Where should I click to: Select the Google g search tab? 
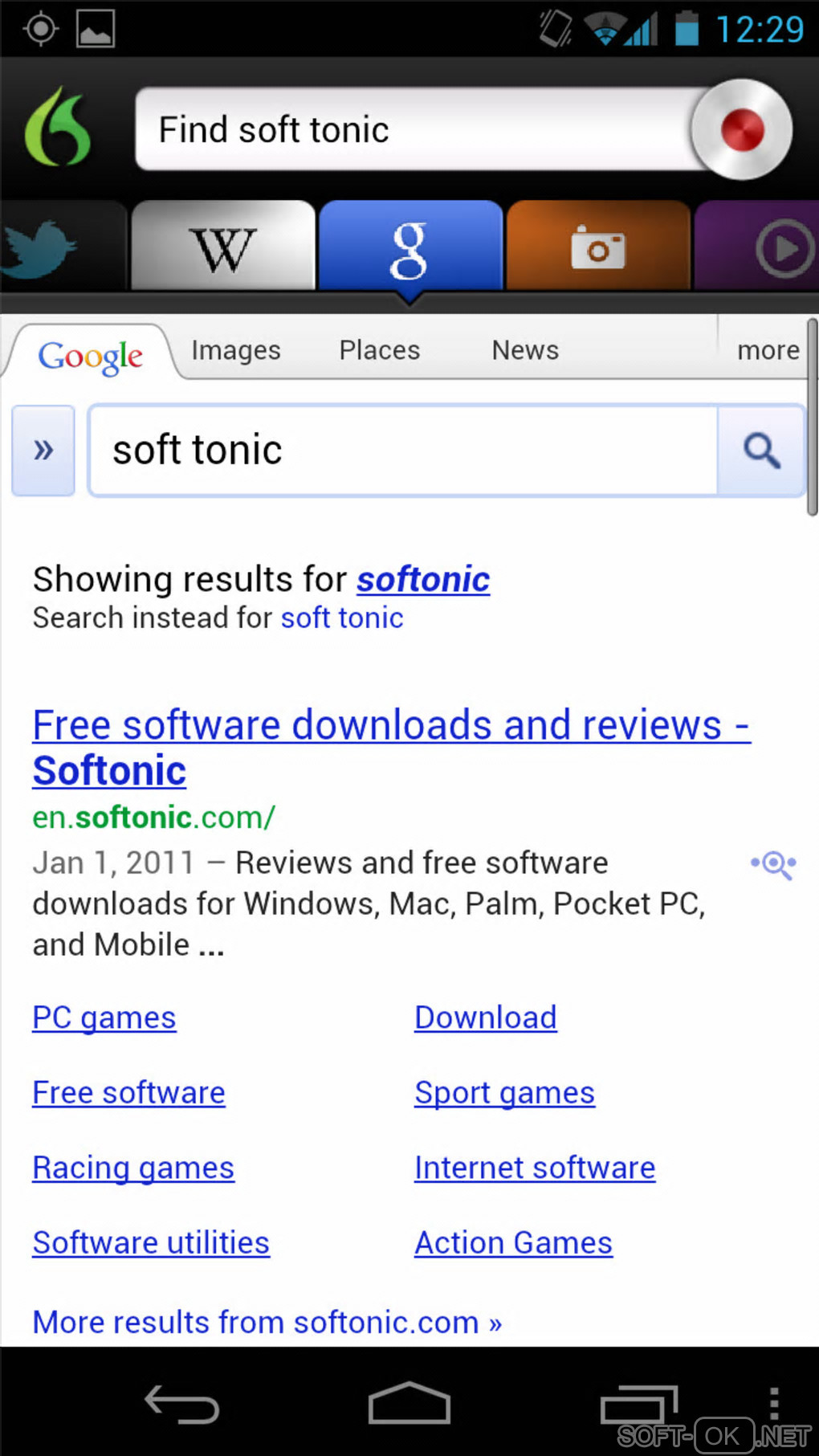coord(410,248)
